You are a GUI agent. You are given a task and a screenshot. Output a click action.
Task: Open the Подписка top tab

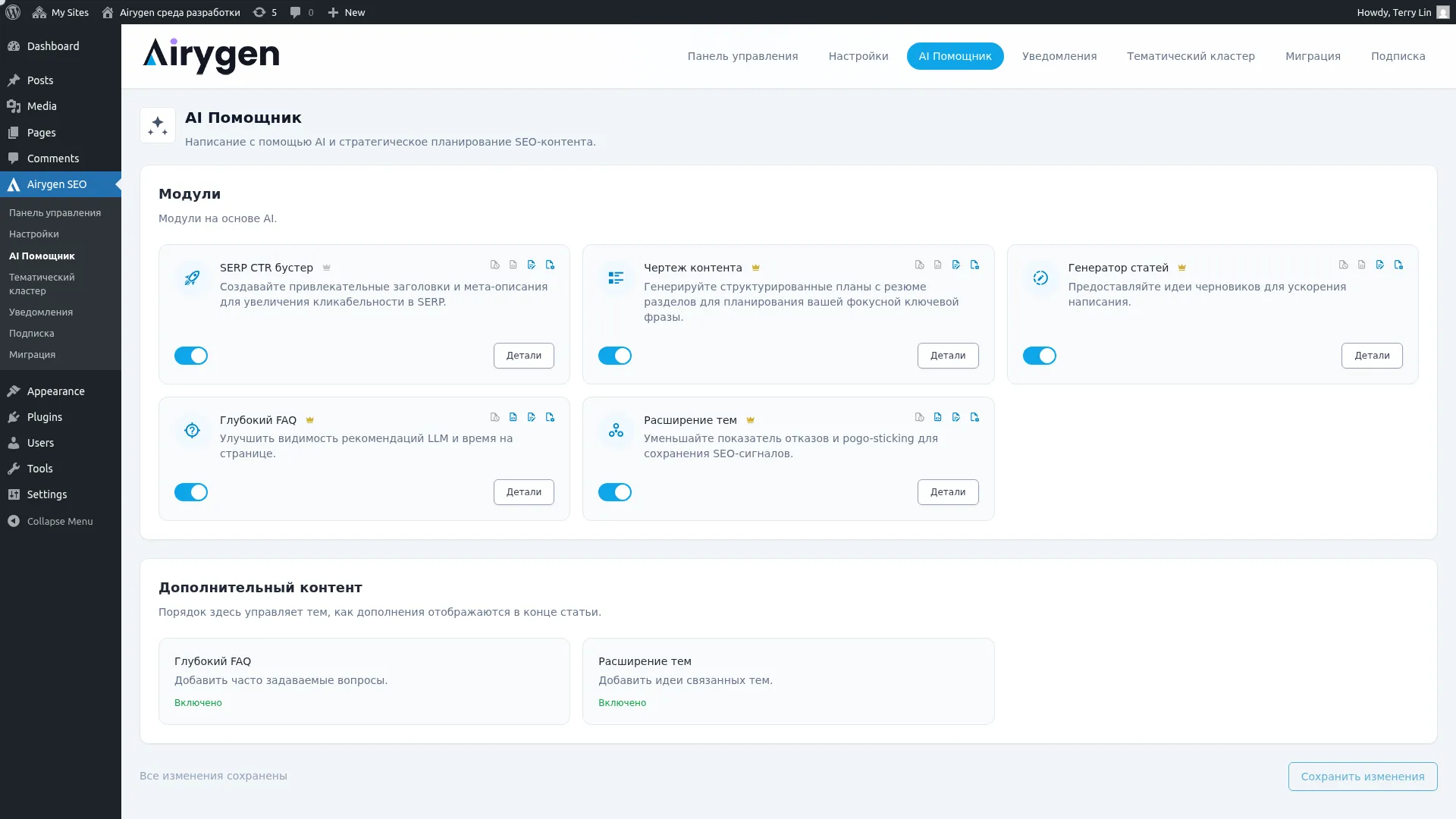pos(1398,56)
